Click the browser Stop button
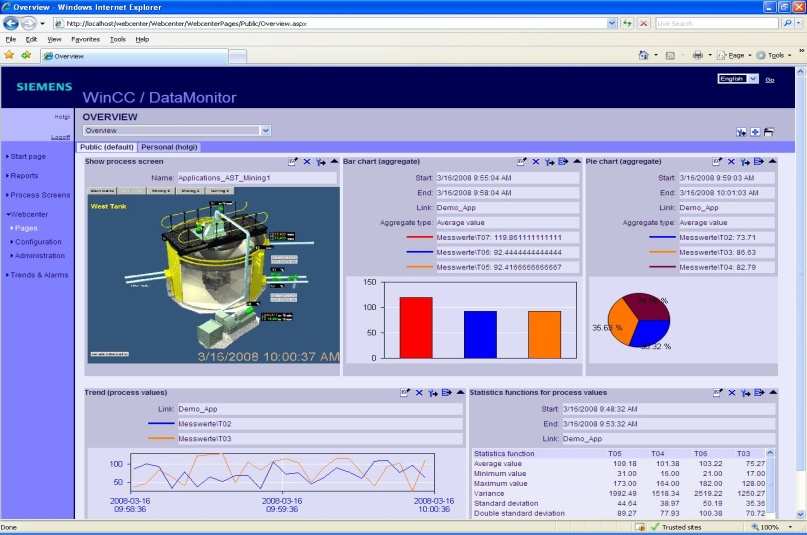Screen dimensions: 807x535 (643, 23)
